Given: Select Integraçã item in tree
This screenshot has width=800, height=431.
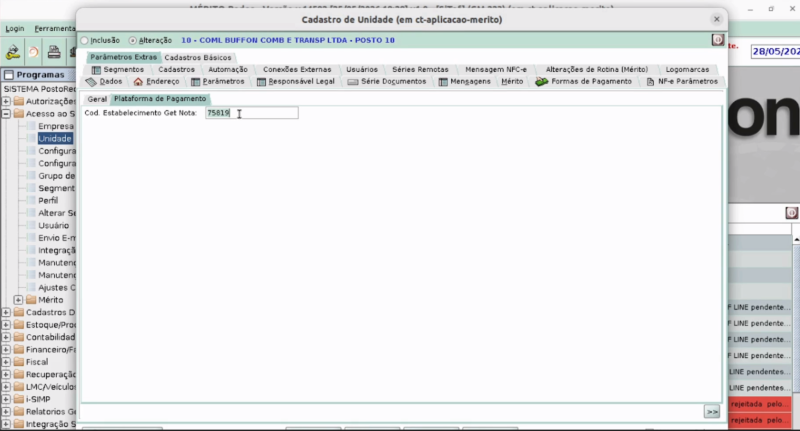Looking at the screenshot, I should [57, 250].
